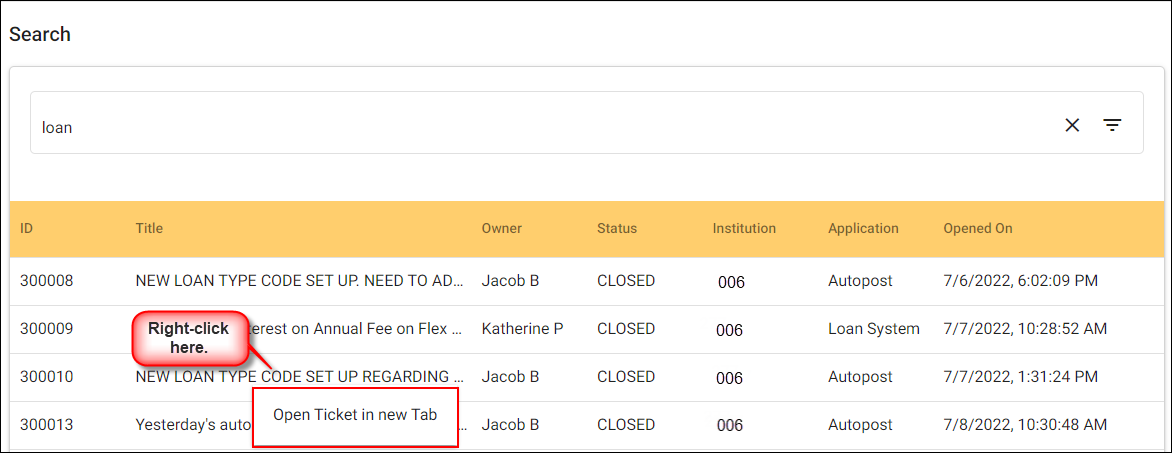Screen dimensions: 1172x453
Task: Click the Institution column header
Action: click(x=744, y=228)
